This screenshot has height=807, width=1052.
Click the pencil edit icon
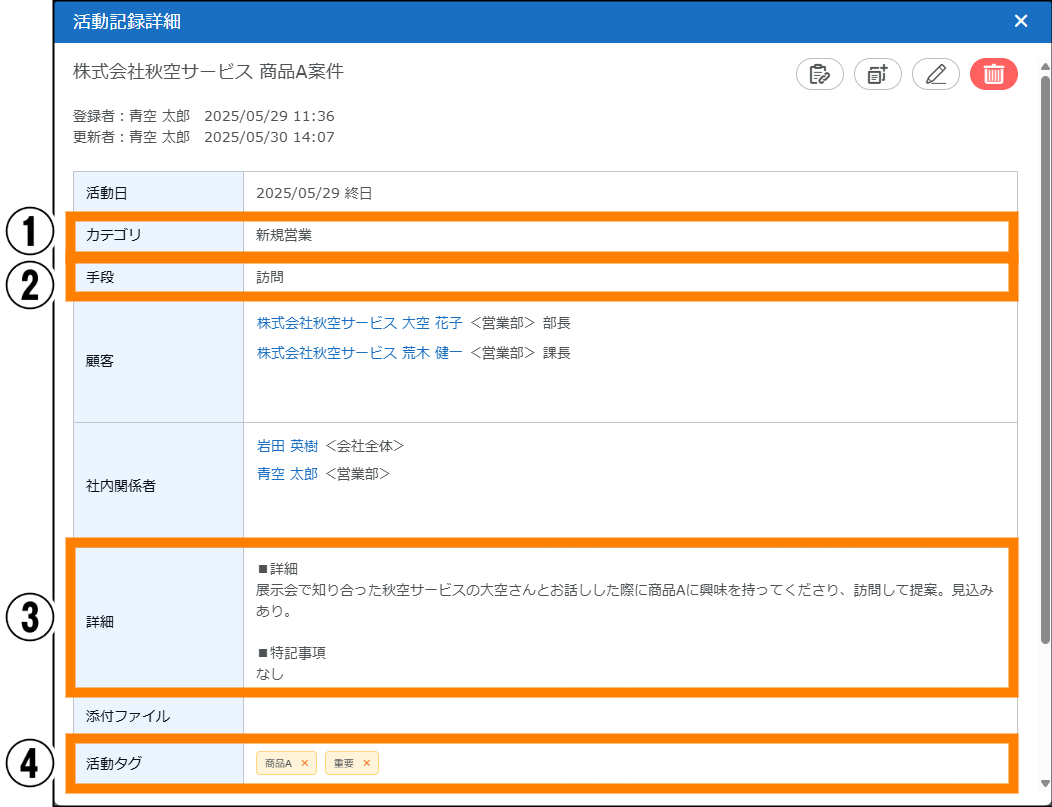935,75
